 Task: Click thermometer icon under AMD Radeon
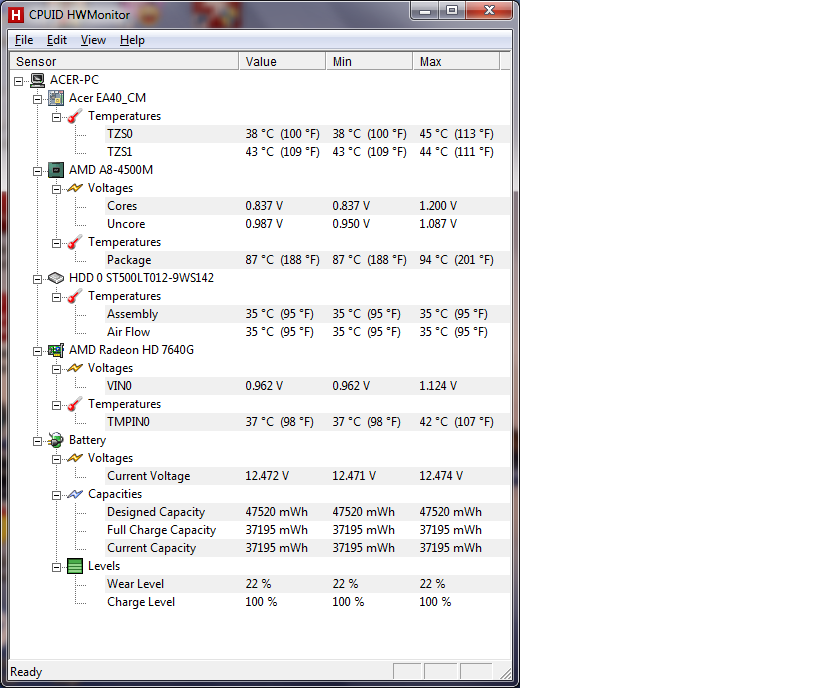(75, 404)
